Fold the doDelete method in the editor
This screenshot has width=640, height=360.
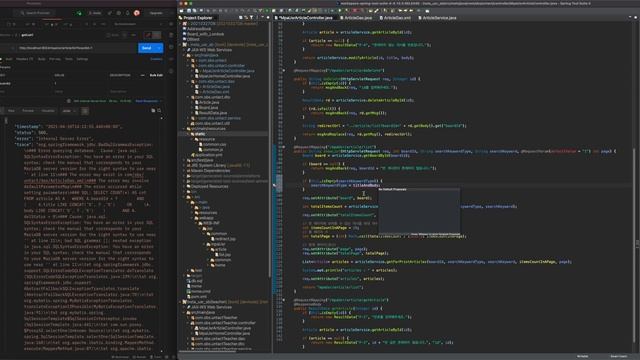284,71
